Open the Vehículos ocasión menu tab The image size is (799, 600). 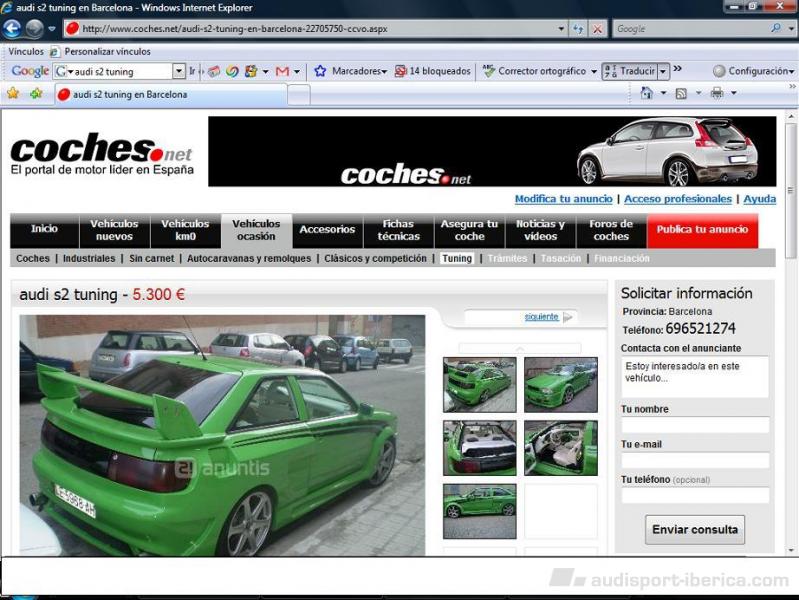tap(256, 230)
